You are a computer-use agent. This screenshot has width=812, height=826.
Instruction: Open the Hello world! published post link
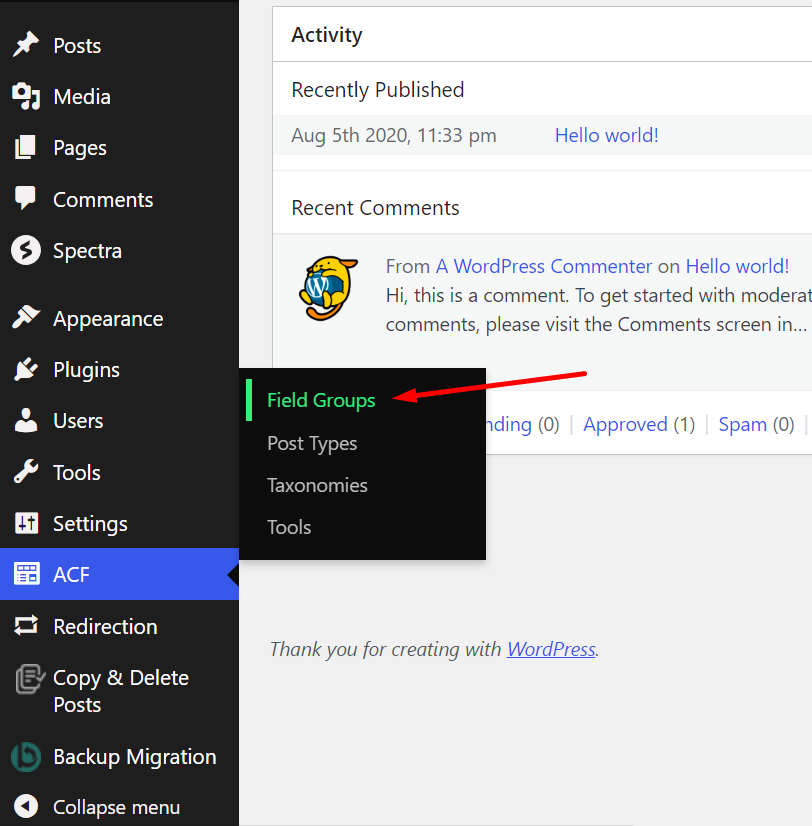606,135
